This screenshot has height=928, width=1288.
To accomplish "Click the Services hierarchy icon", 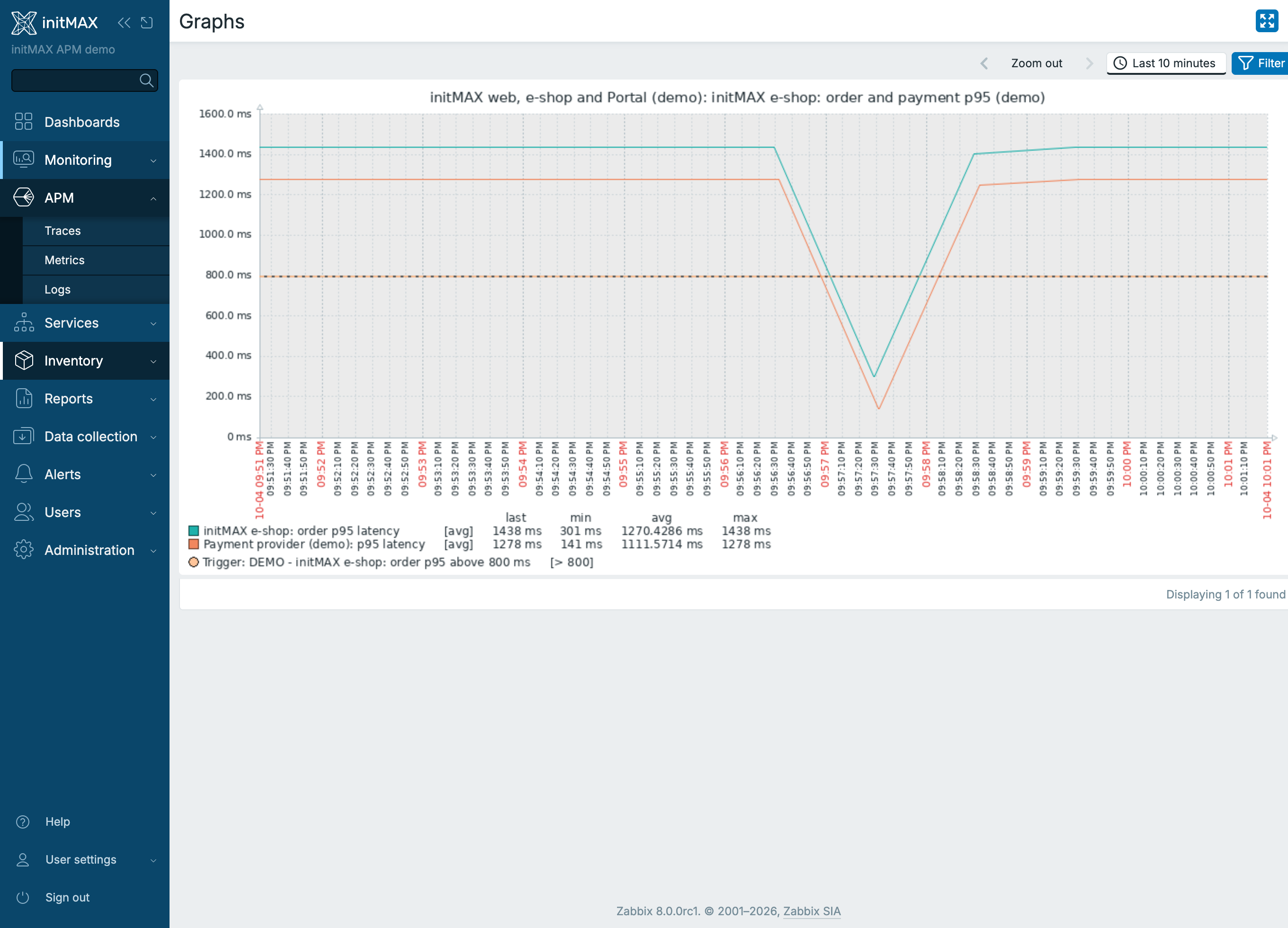I will point(23,322).
